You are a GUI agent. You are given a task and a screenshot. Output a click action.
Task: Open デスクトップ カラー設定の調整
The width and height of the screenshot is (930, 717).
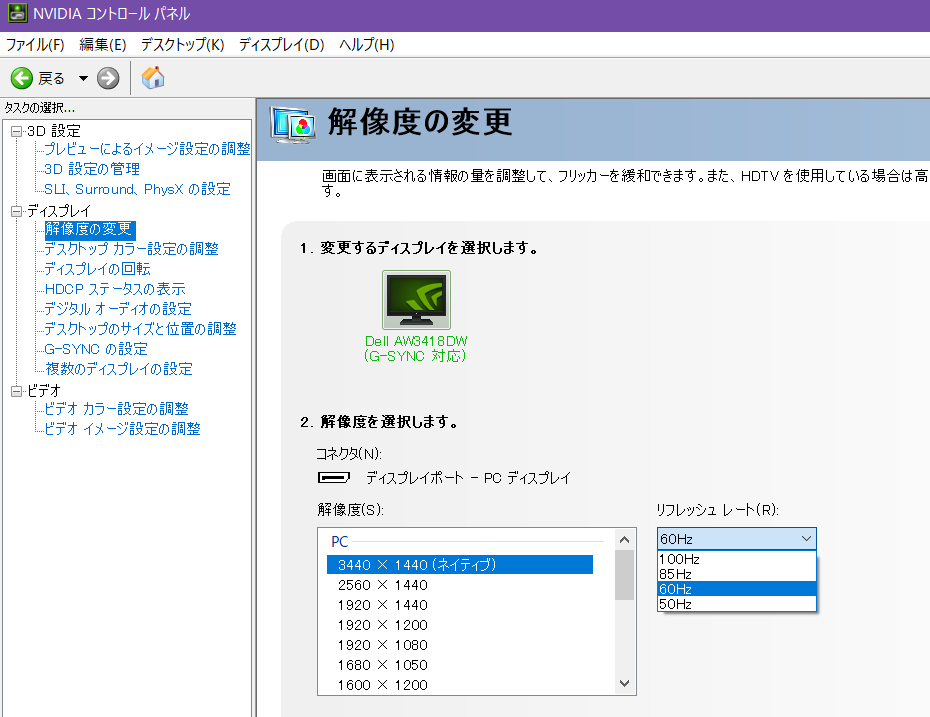click(132, 249)
